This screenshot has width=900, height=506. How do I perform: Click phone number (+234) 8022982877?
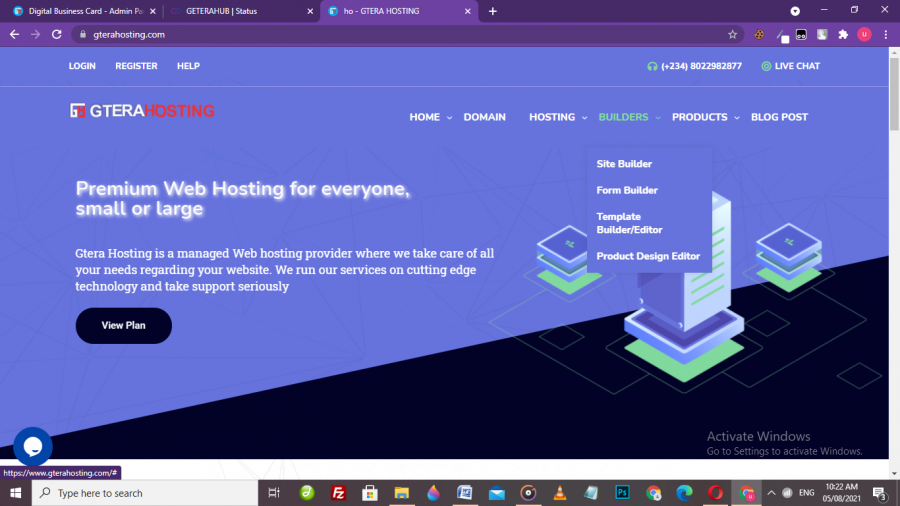click(x=701, y=66)
